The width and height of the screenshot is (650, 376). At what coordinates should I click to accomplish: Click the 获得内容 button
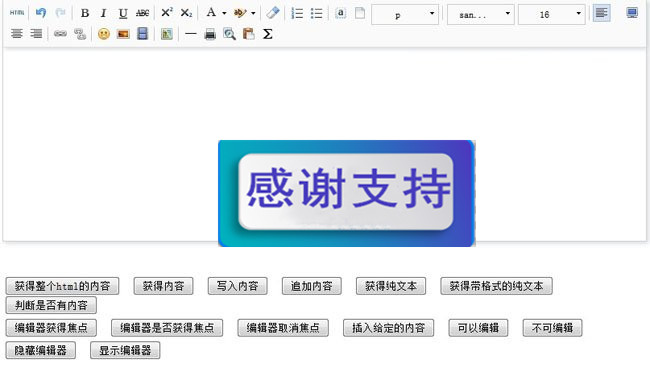163,286
